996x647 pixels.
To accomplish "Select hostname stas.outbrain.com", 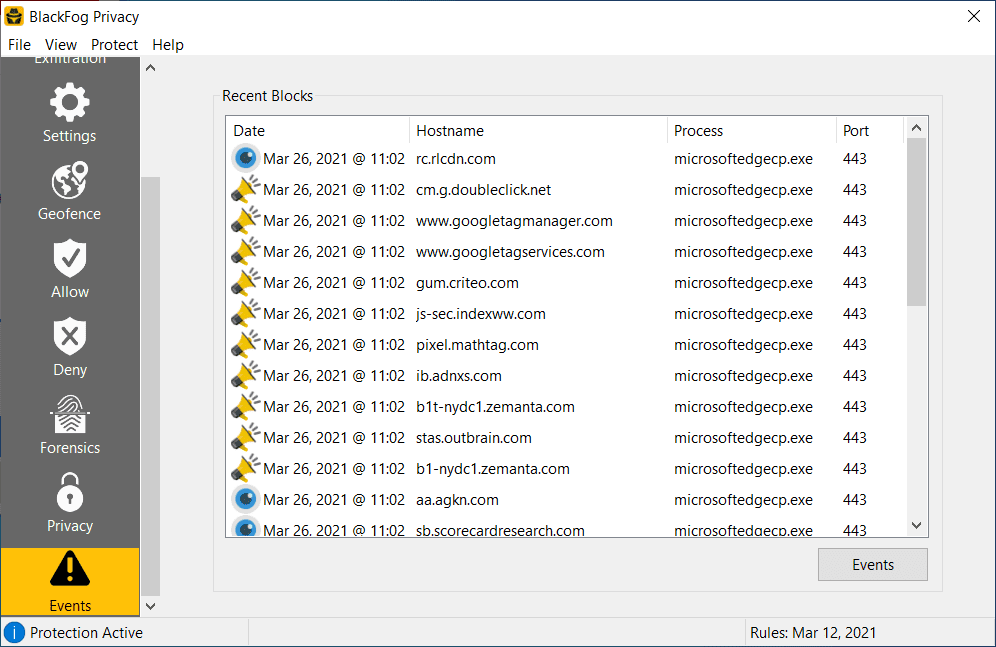I will pyautogui.click(x=474, y=438).
